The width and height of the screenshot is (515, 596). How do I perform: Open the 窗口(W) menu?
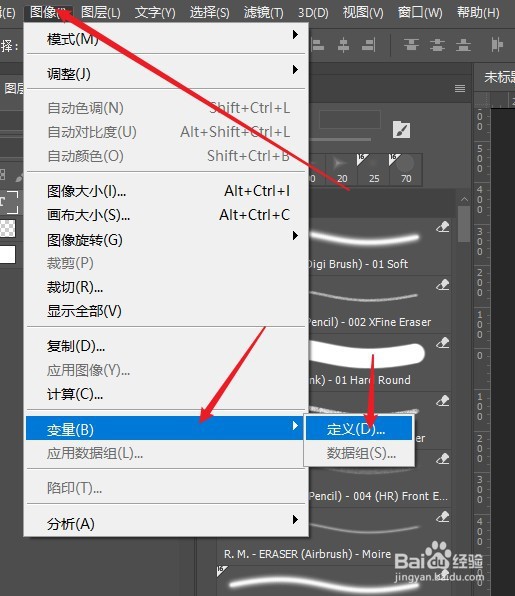tap(420, 13)
